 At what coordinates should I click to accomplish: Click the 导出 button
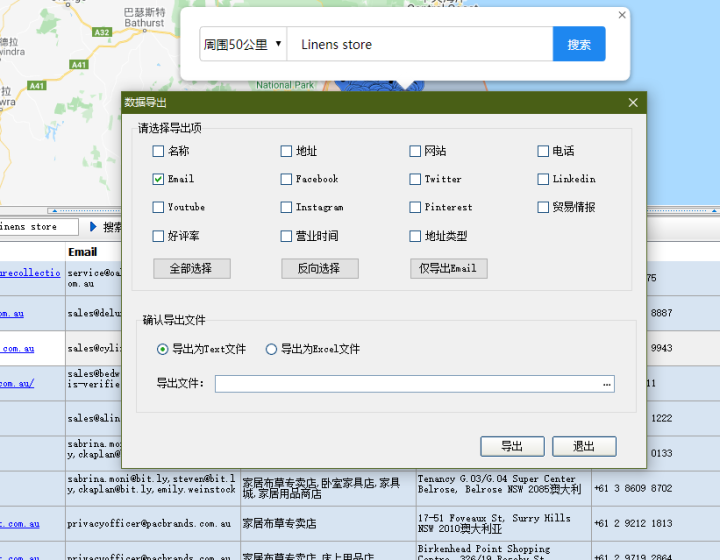pos(512,446)
